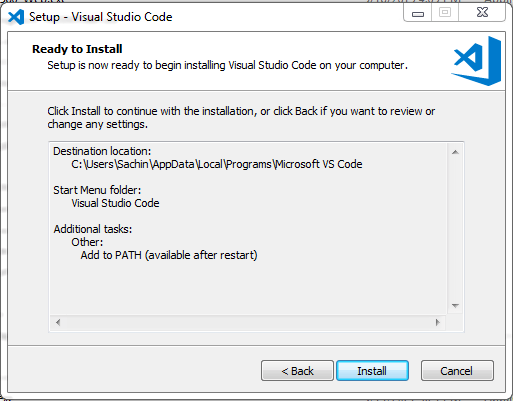
Task: Click the destination location path text
Action: (x=217, y=164)
